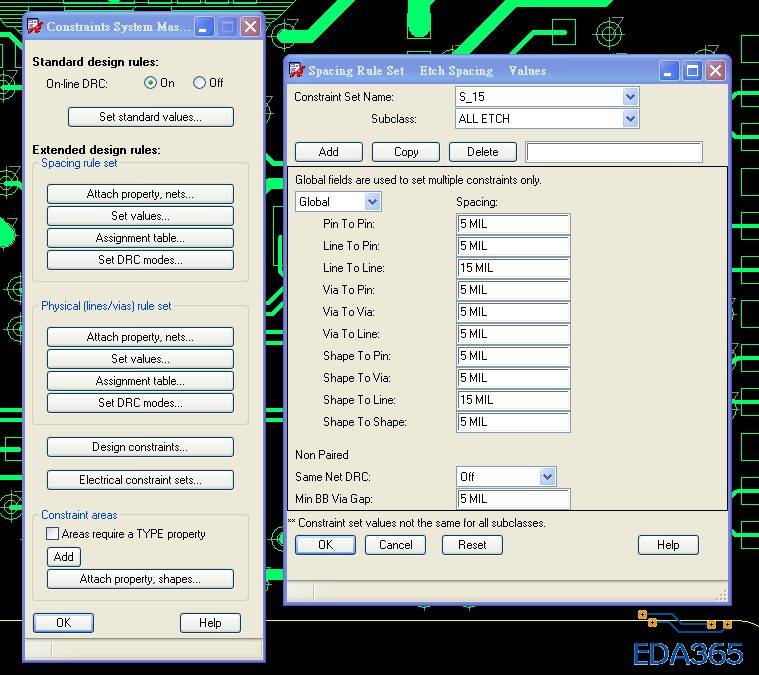Cancel the Spacing Rule Set dialog
Screen dimensions: 759x675
point(395,545)
